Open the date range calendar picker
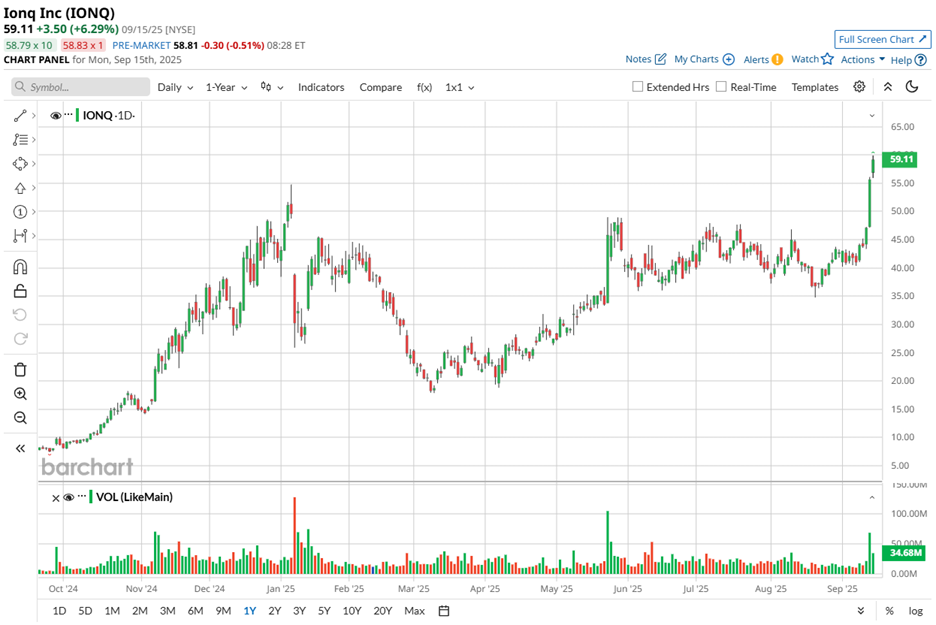Screen dimensions: 936x625 pyautogui.click(x=444, y=611)
